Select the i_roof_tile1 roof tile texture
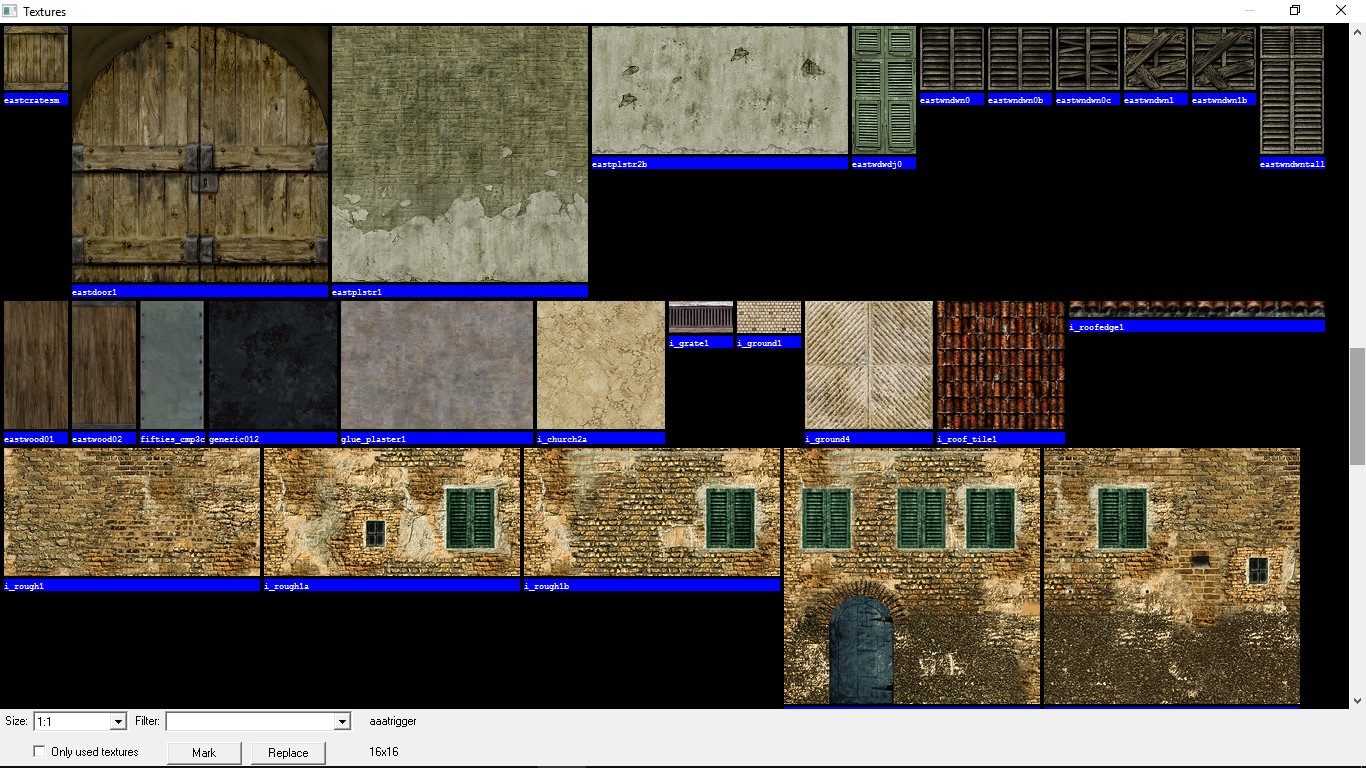Image resolution: width=1366 pixels, height=768 pixels. (1000, 366)
